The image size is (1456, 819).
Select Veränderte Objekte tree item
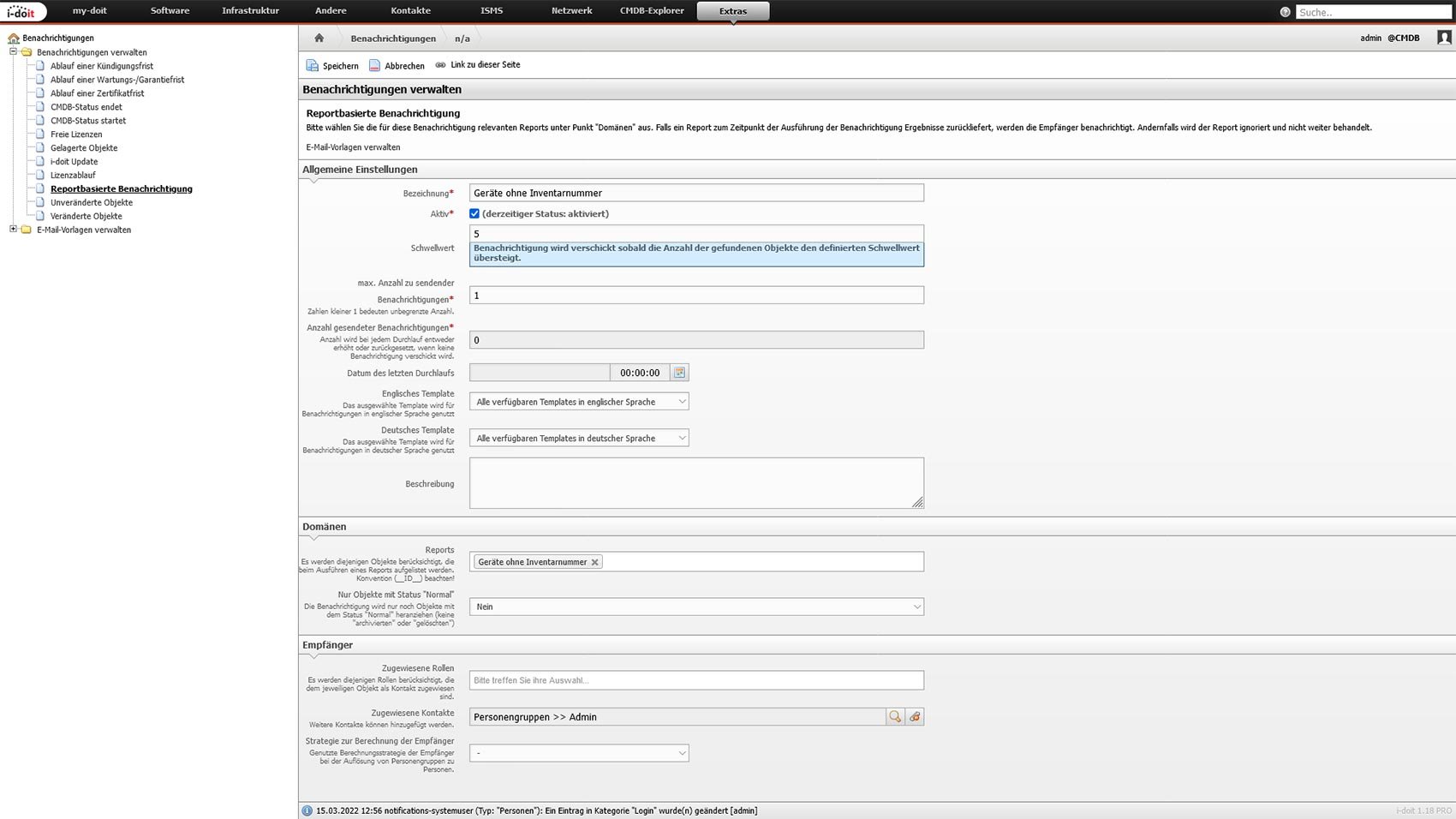point(87,216)
